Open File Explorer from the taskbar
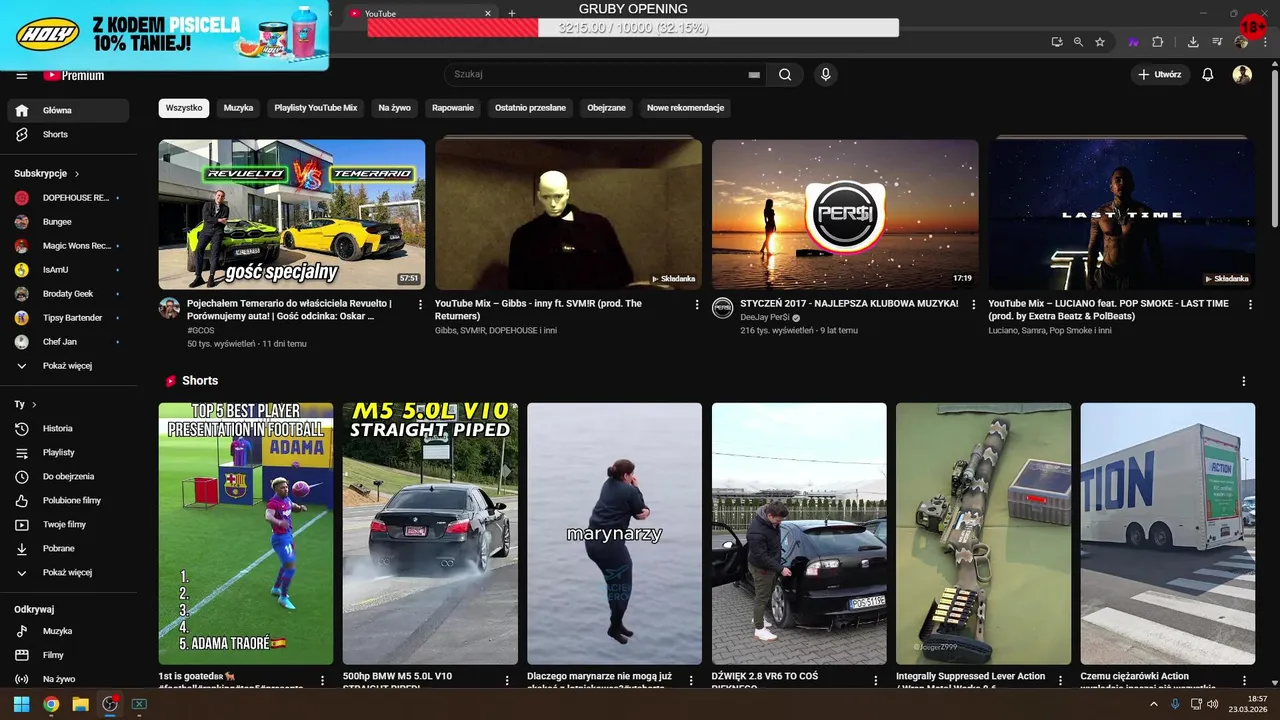The height and width of the screenshot is (720, 1280). coord(80,704)
